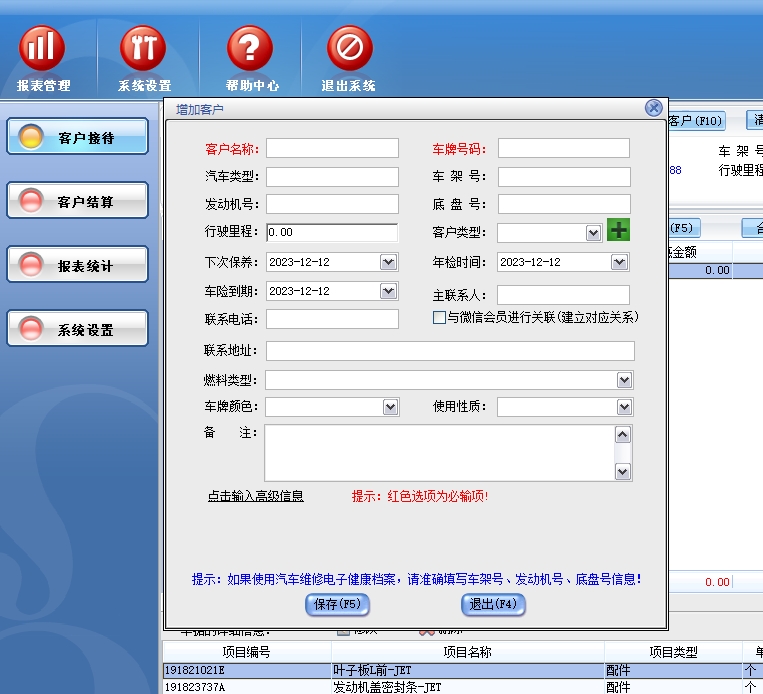Enable 与微信会员进行关联 checkbox
The height and width of the screenshot is (694, 763).
click(x=439, y=318)
